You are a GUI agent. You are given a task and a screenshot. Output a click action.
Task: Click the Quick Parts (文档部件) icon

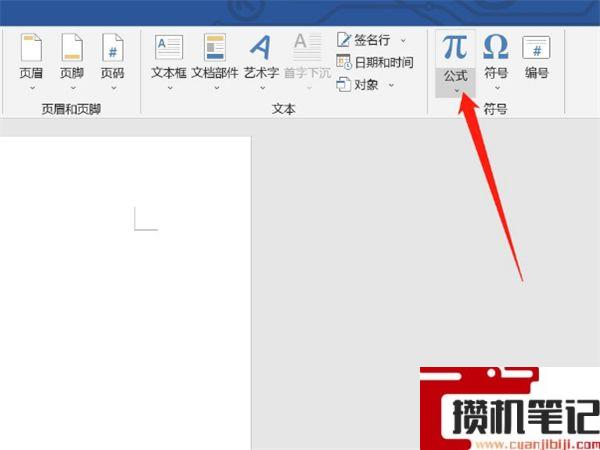click(x=215, y=47)
